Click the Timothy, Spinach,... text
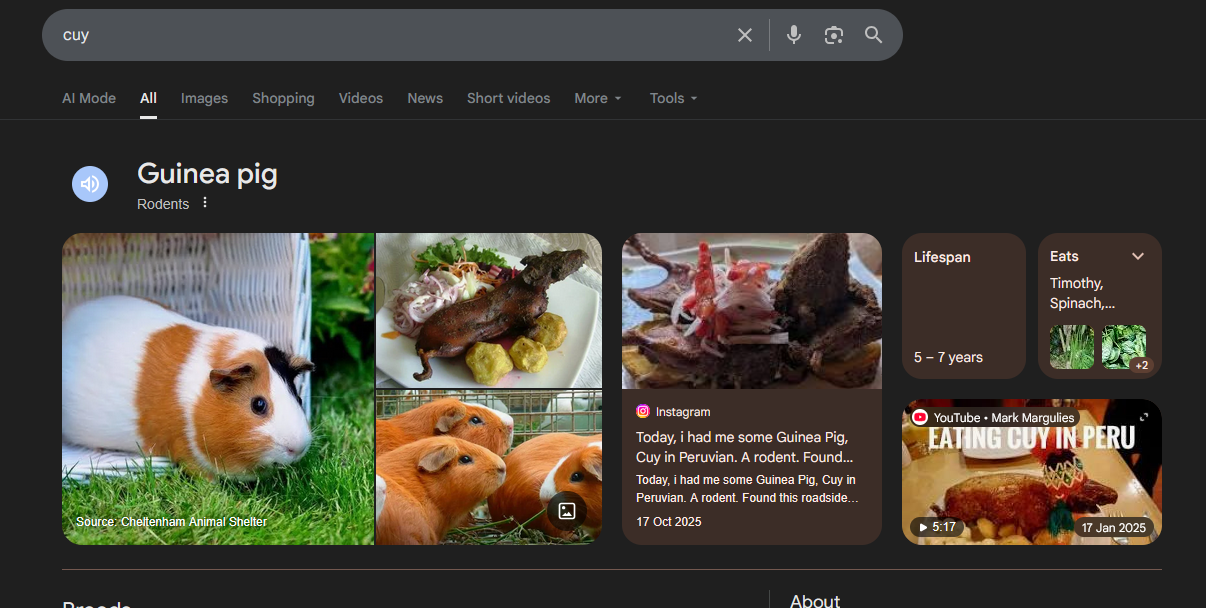The image size is (1206, 608). click(x=1082, y=293)
